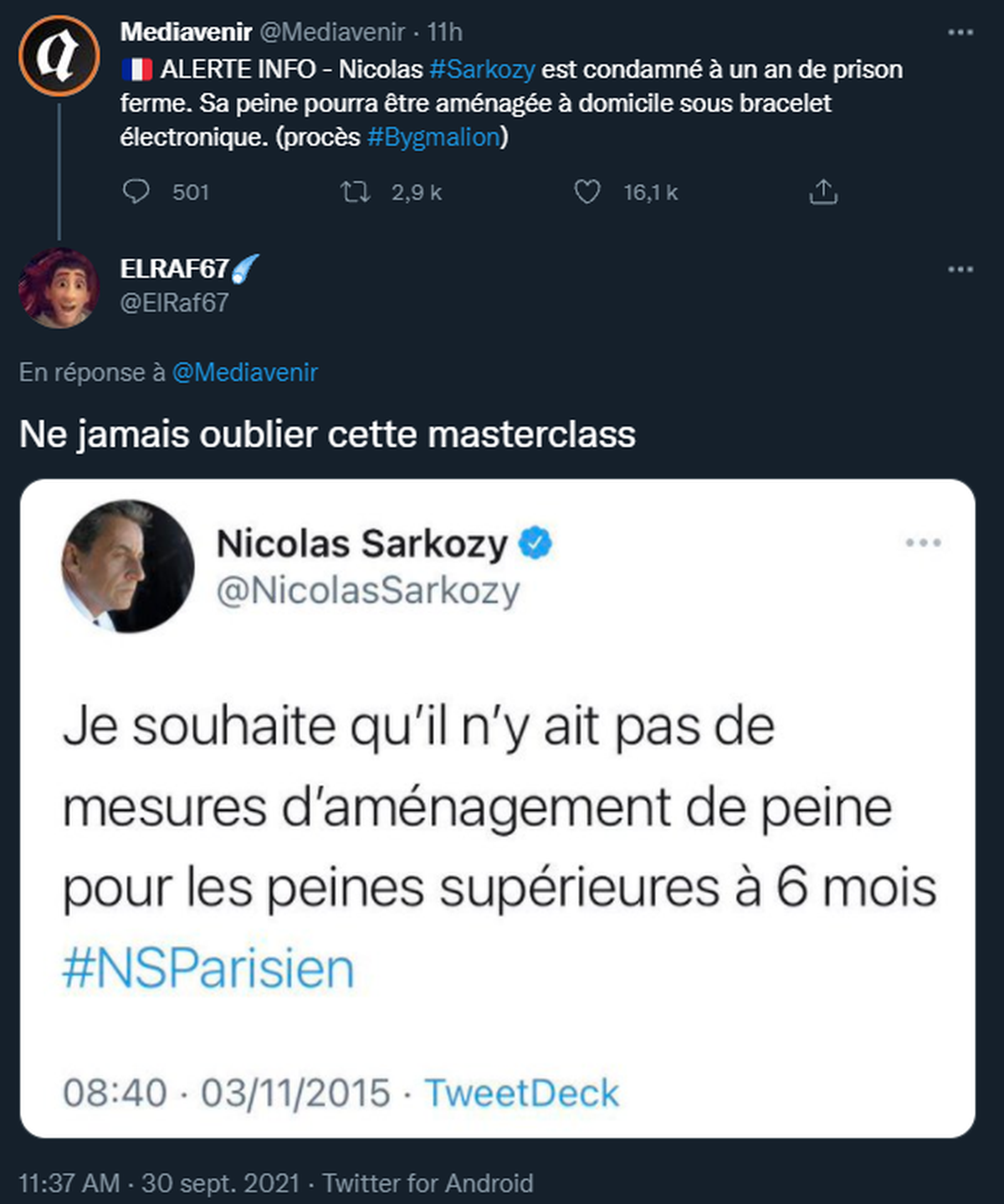Viewport: 1004px width, 1204px height.
Task: Click the French flag emoji in the tweet
Action: (x=136, y=69)
